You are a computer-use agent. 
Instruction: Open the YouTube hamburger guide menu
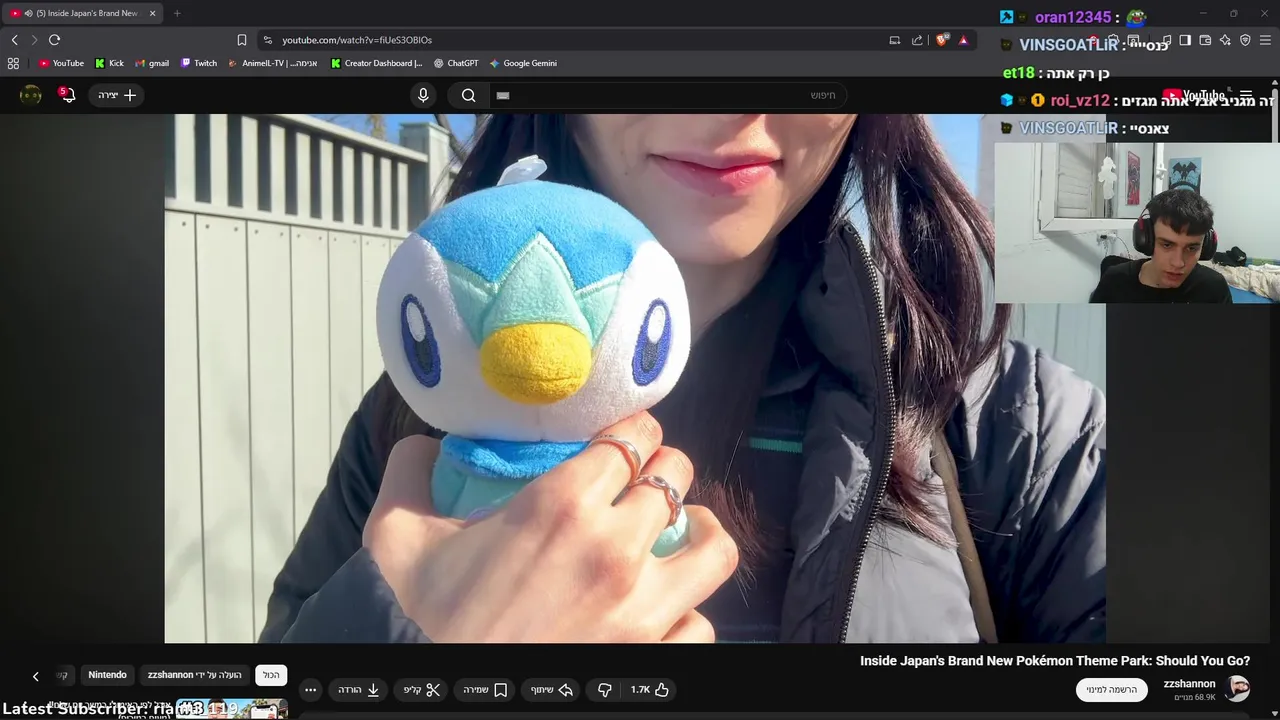click(x=1246, y=95)
